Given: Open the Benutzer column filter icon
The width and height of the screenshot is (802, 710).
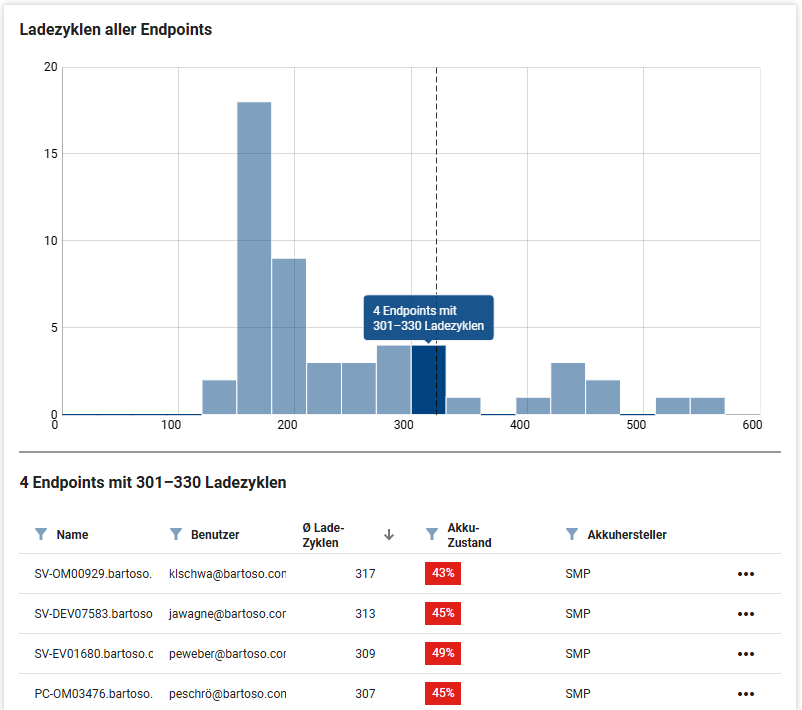Looking at the screenshot, I should pyautogui.click(x=176, y=535).
